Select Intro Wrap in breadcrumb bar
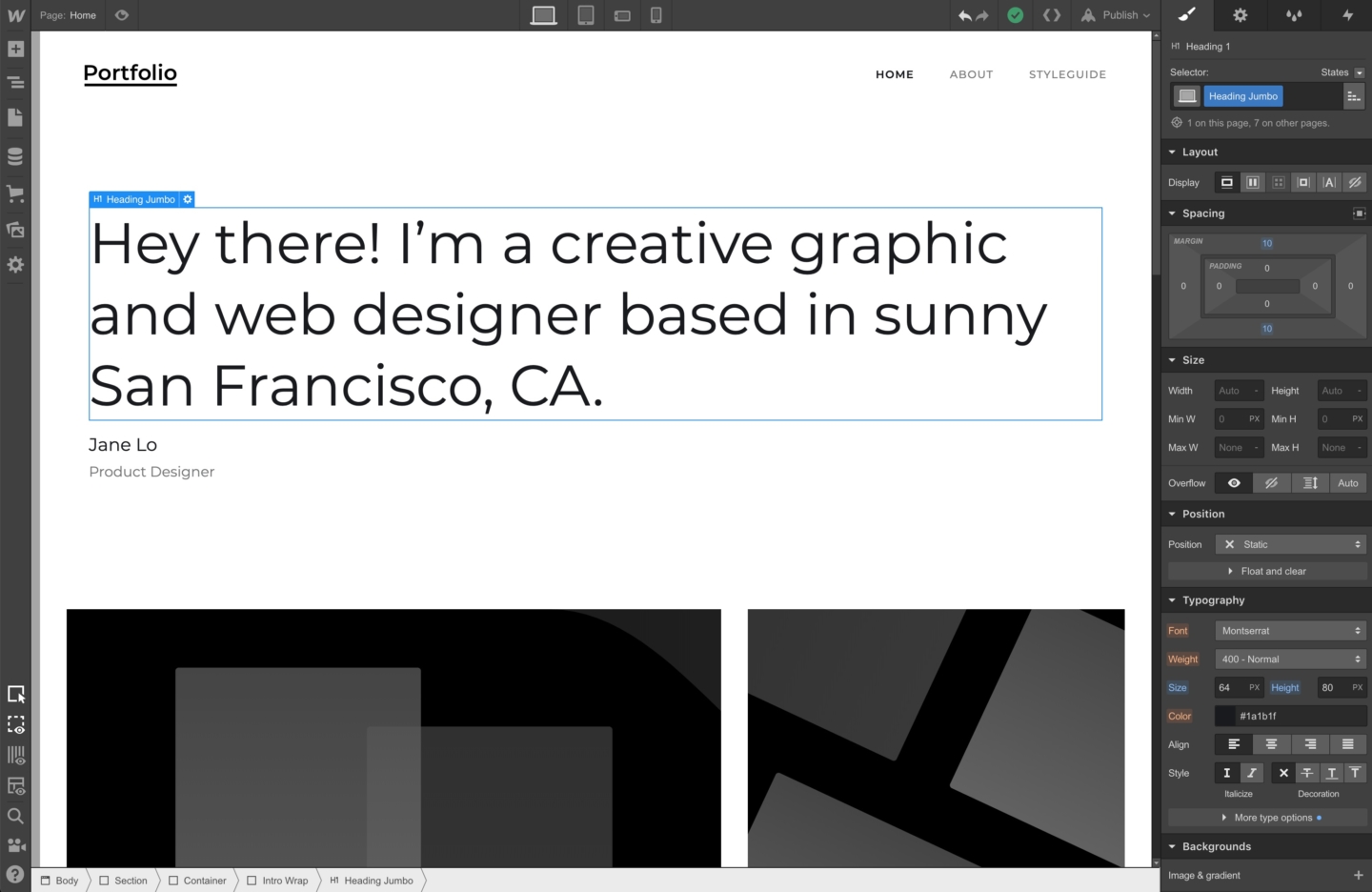Image resolution: width=1372 pixels, height=892 pixels. [277, 881]
